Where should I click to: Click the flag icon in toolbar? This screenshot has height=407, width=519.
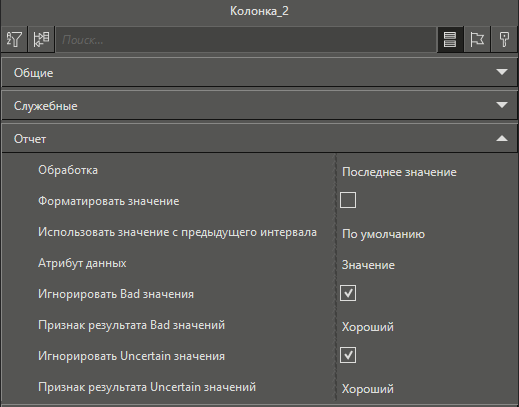point(477,40)
